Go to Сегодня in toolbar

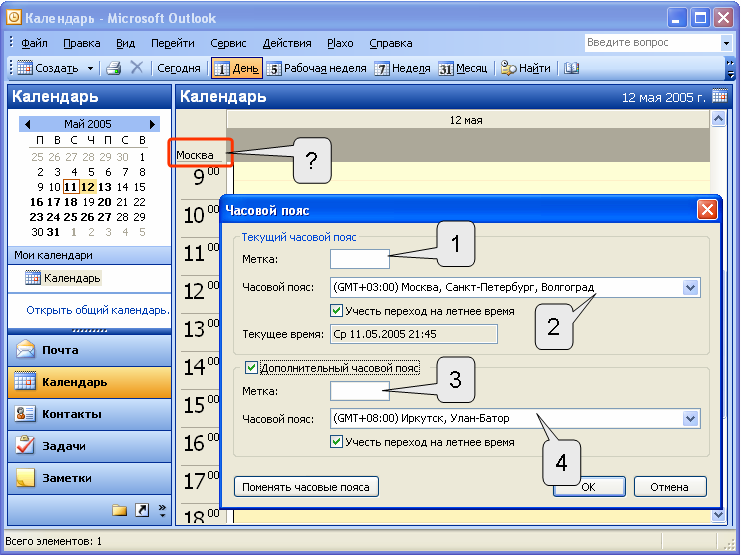(x=179, y=69)
